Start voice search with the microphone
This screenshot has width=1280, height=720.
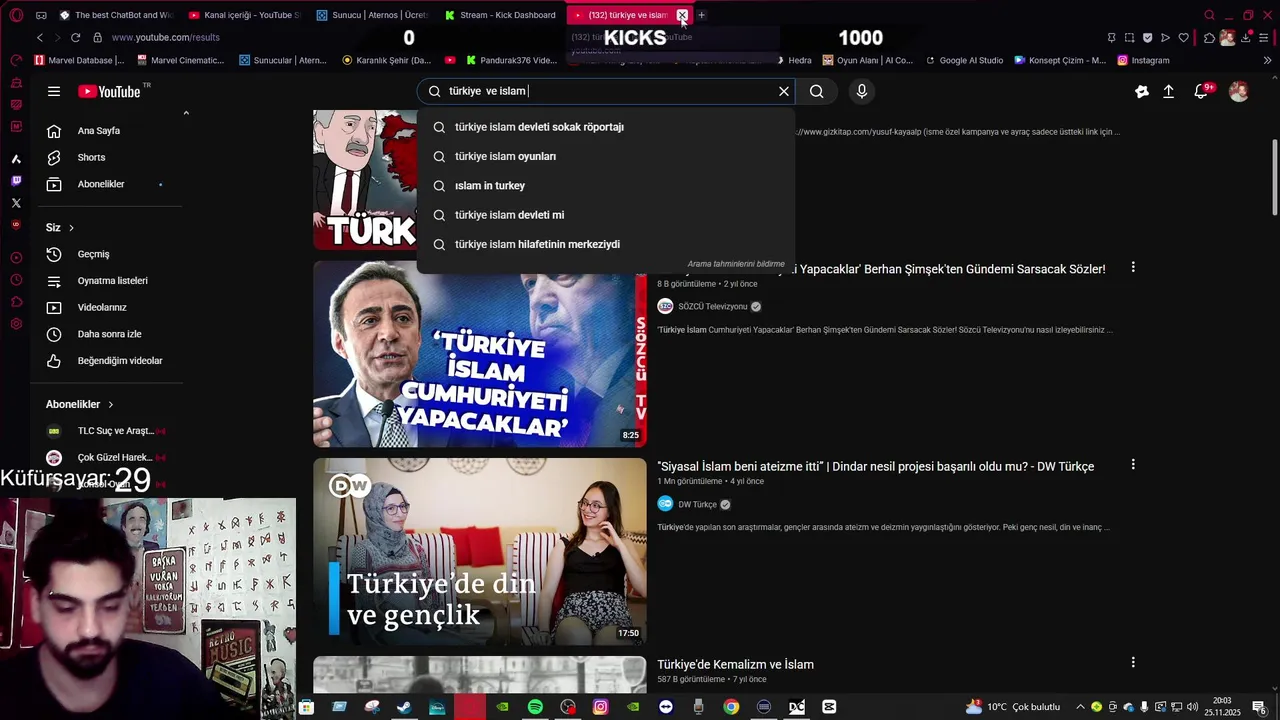[862, 91]
